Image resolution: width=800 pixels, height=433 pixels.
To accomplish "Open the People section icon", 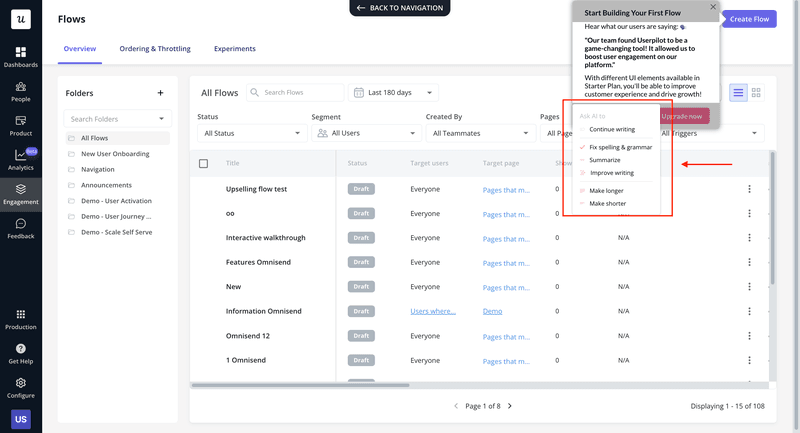I will 20,91.
